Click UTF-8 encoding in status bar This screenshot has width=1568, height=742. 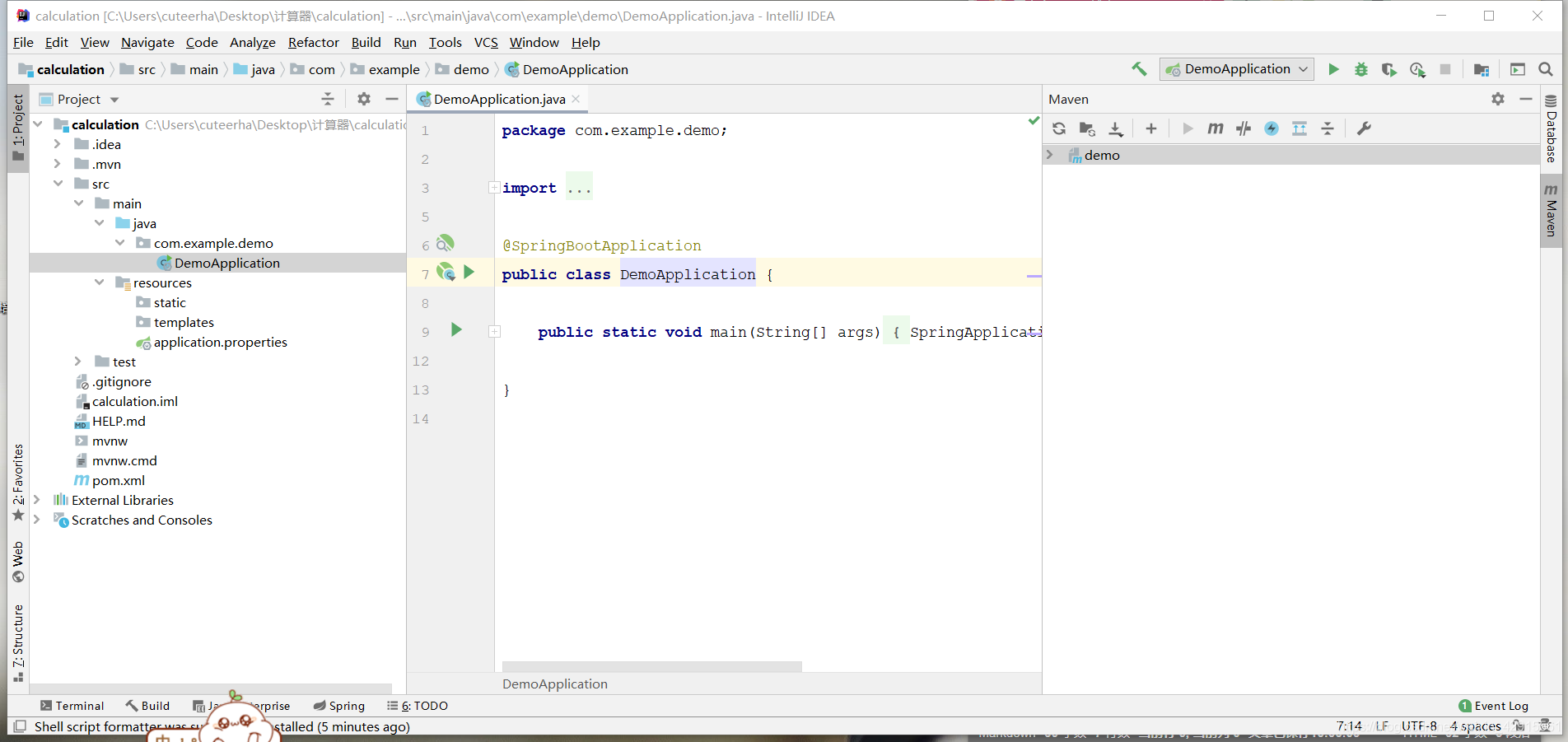pyautogui.click(x=1419, y=726)
